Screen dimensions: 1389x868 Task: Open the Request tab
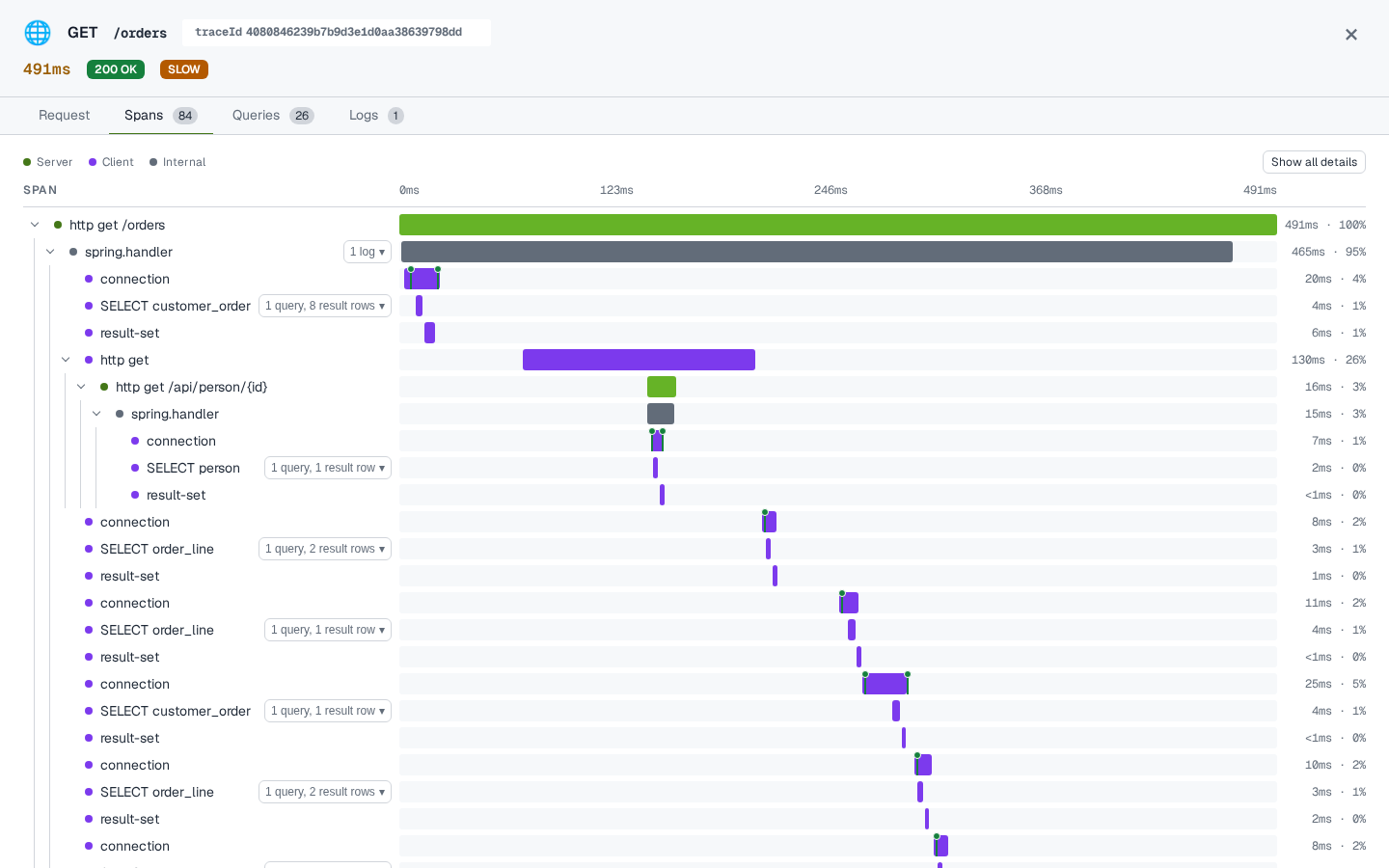point(64,116)
